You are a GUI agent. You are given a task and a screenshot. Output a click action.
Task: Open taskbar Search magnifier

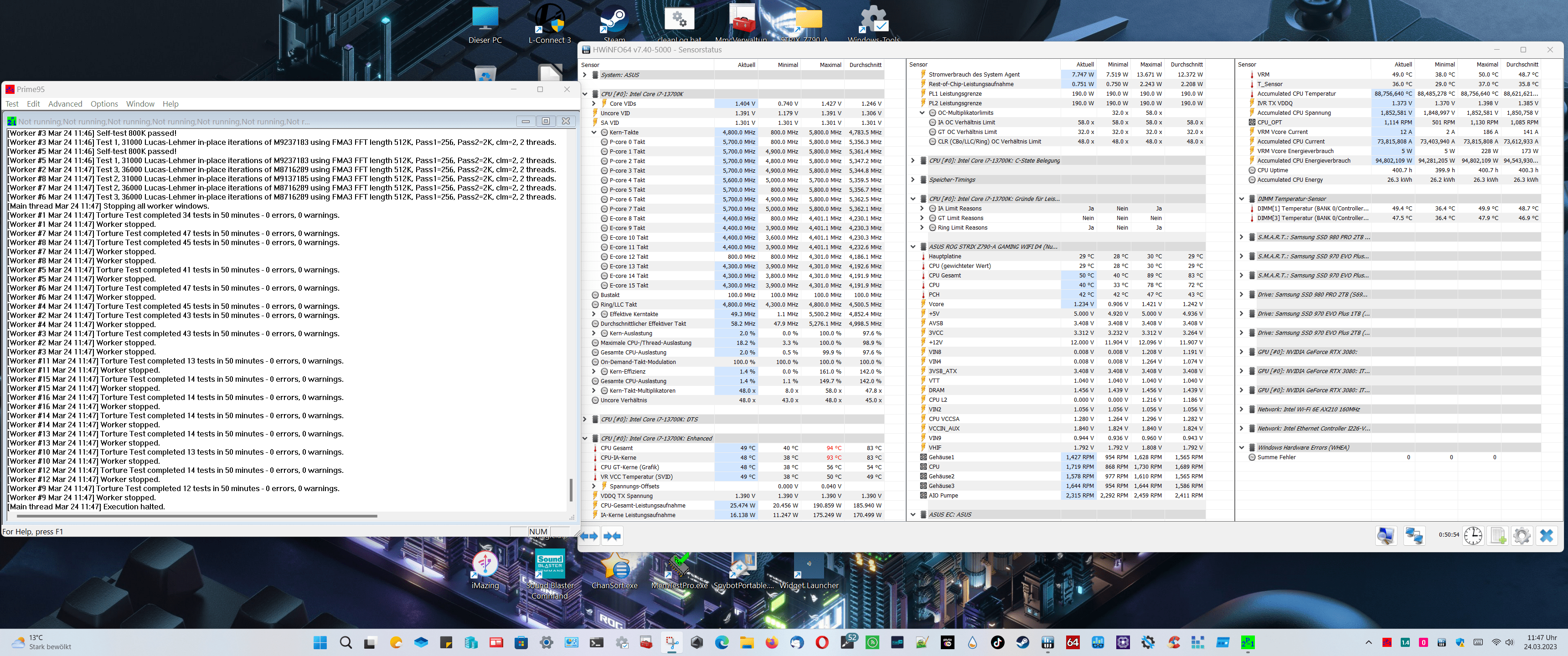pyautogui.click(x=346, y=643)
